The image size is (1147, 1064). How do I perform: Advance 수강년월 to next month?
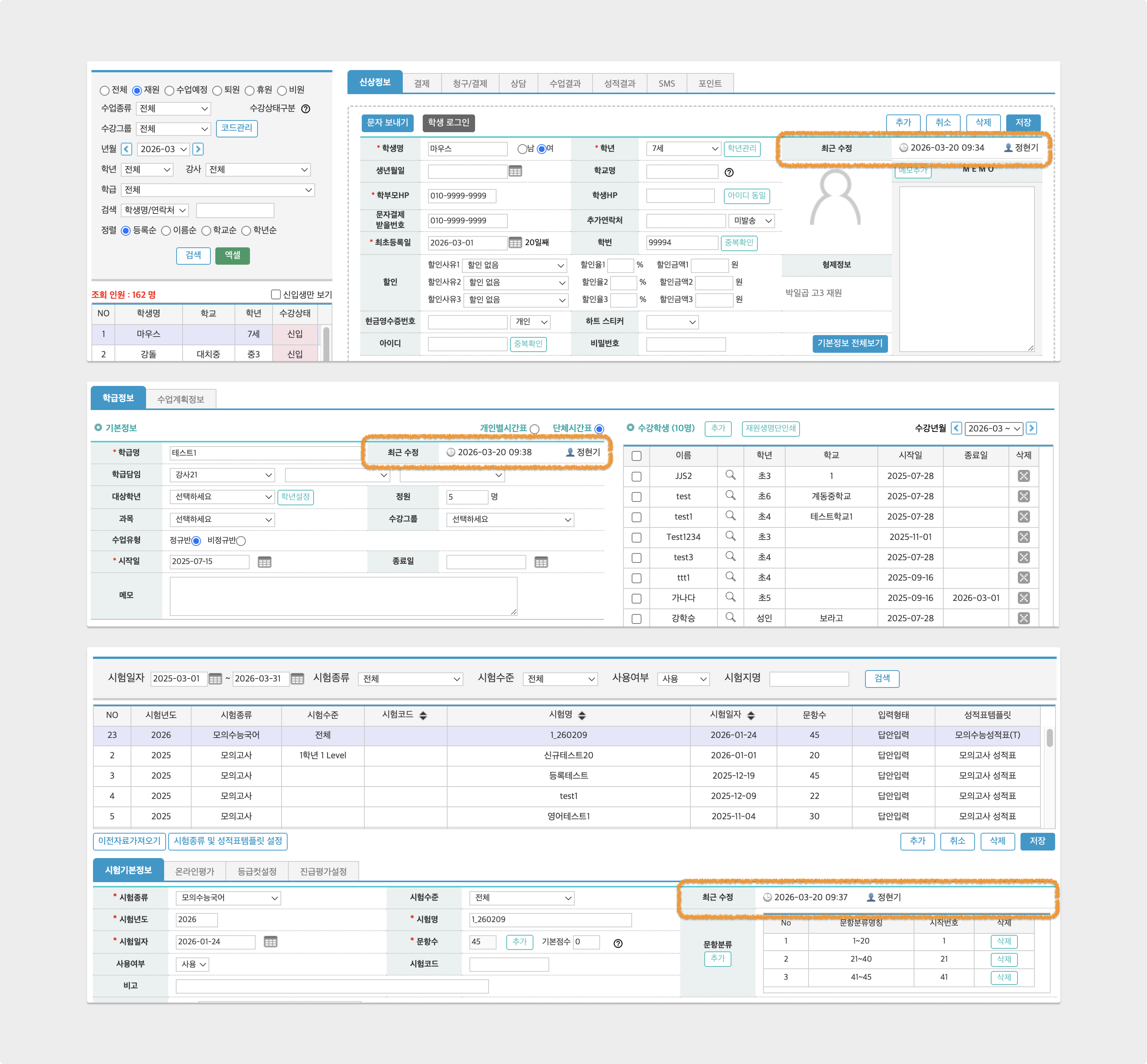[1031, 428]
